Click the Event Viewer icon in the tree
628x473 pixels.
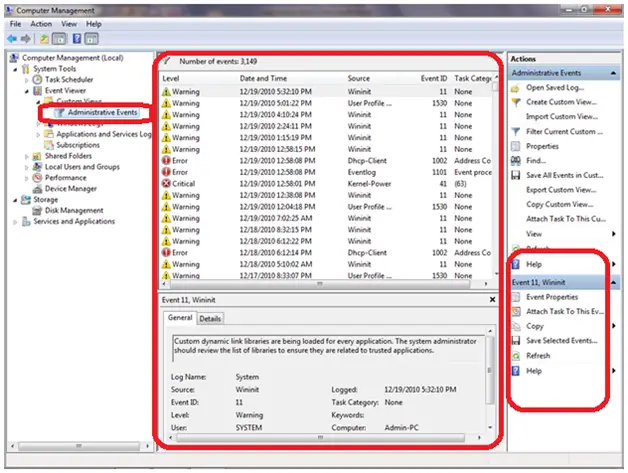click(x=37, y=91)
